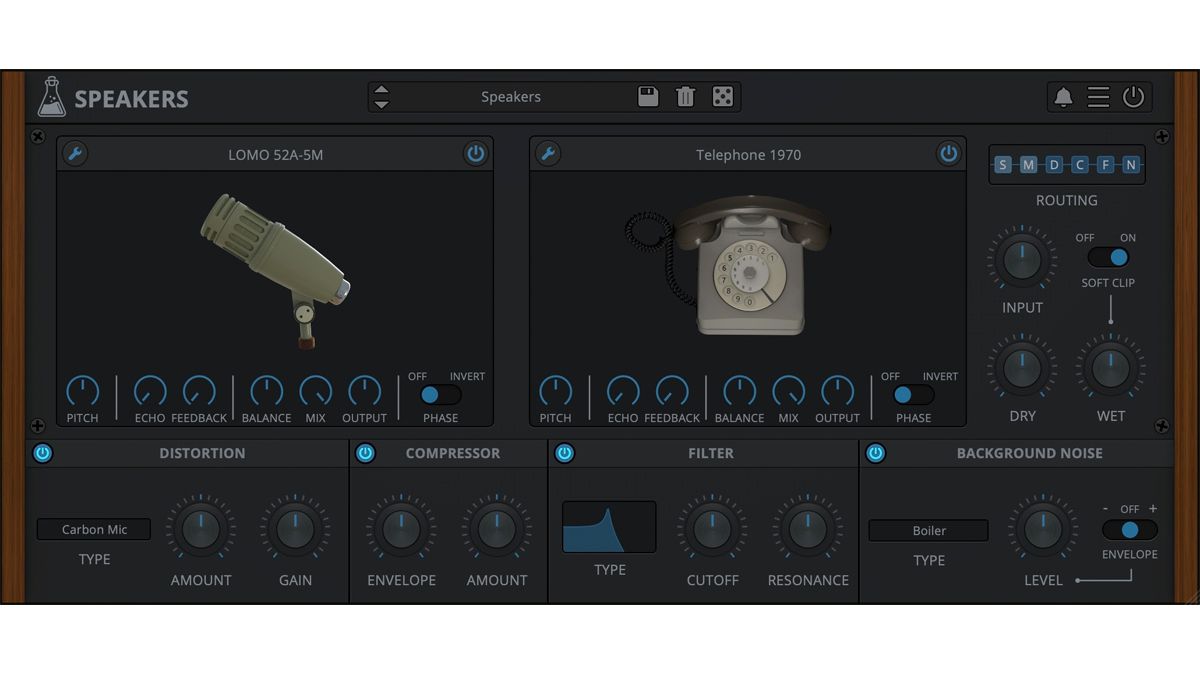The height and width of the screenshot is (675, 1200).
Task: Open the LOMO 52A-5M wrench settings
Action: (74, 154)
